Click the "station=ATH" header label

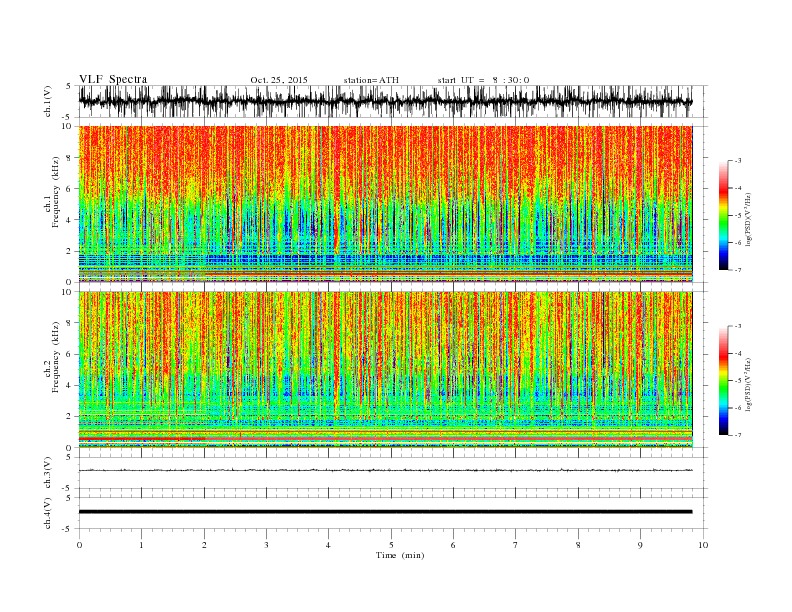[x=371, y=80]
